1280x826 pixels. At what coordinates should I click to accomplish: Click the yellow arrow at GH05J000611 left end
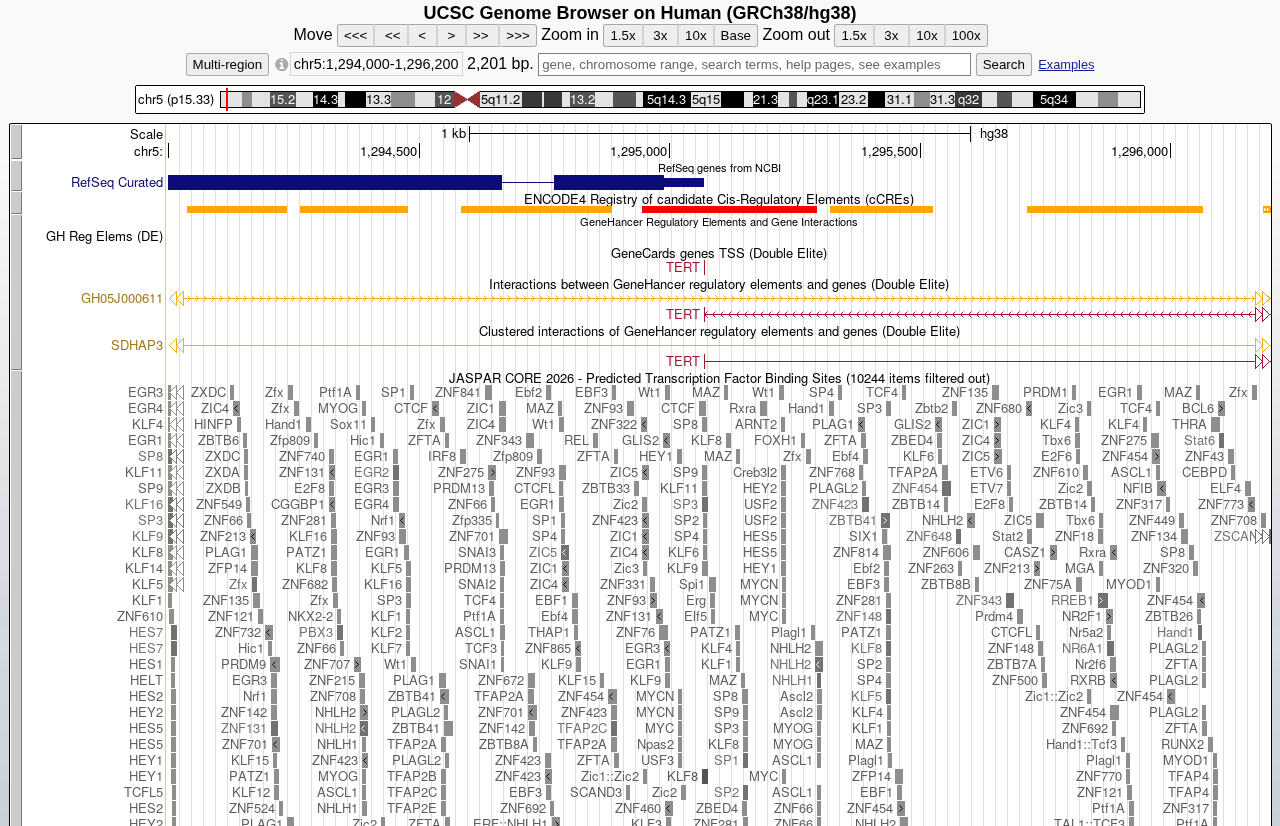pos(177,298)
